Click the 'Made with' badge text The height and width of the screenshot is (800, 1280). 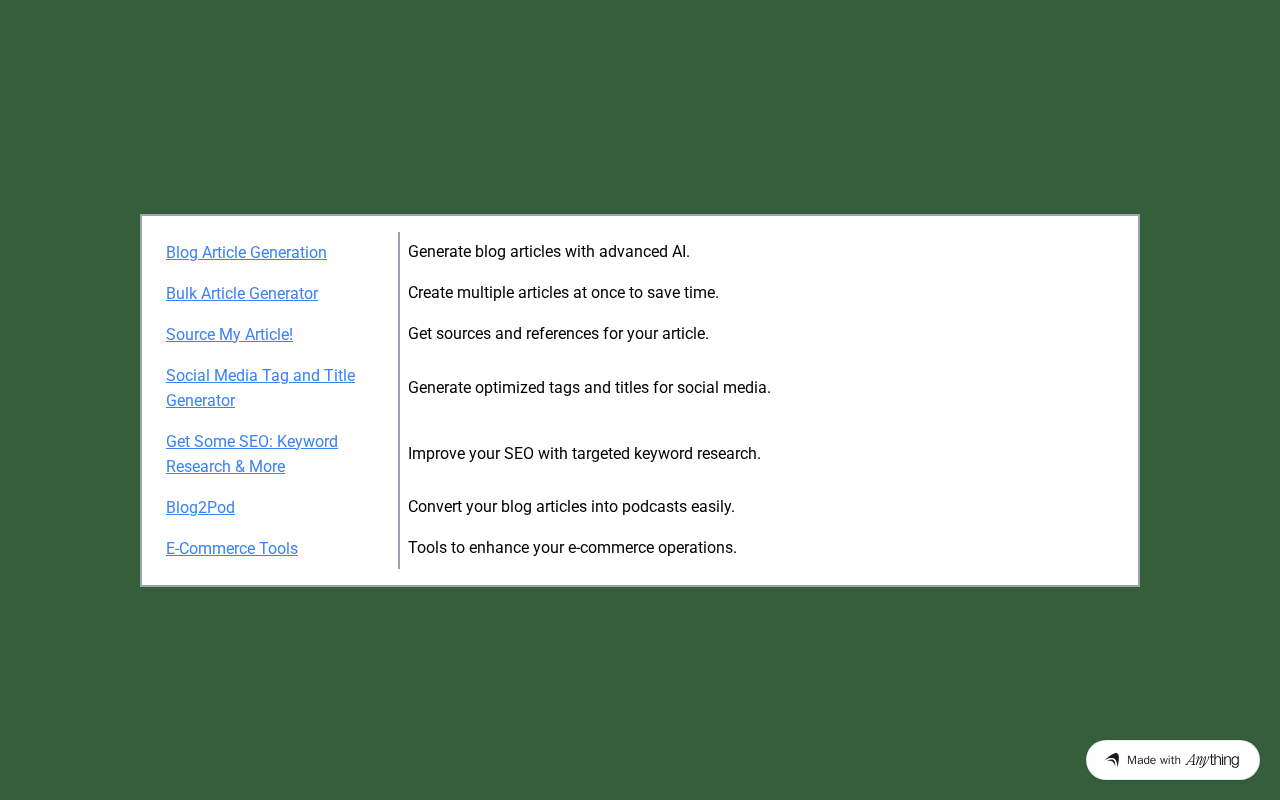(x=1154, y=760)
